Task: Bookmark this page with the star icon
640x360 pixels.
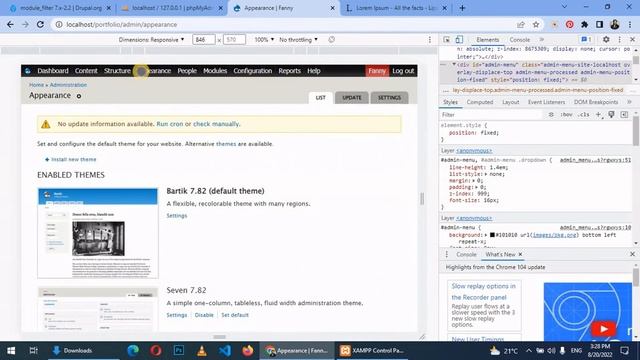Action: (x=536, y=24)
